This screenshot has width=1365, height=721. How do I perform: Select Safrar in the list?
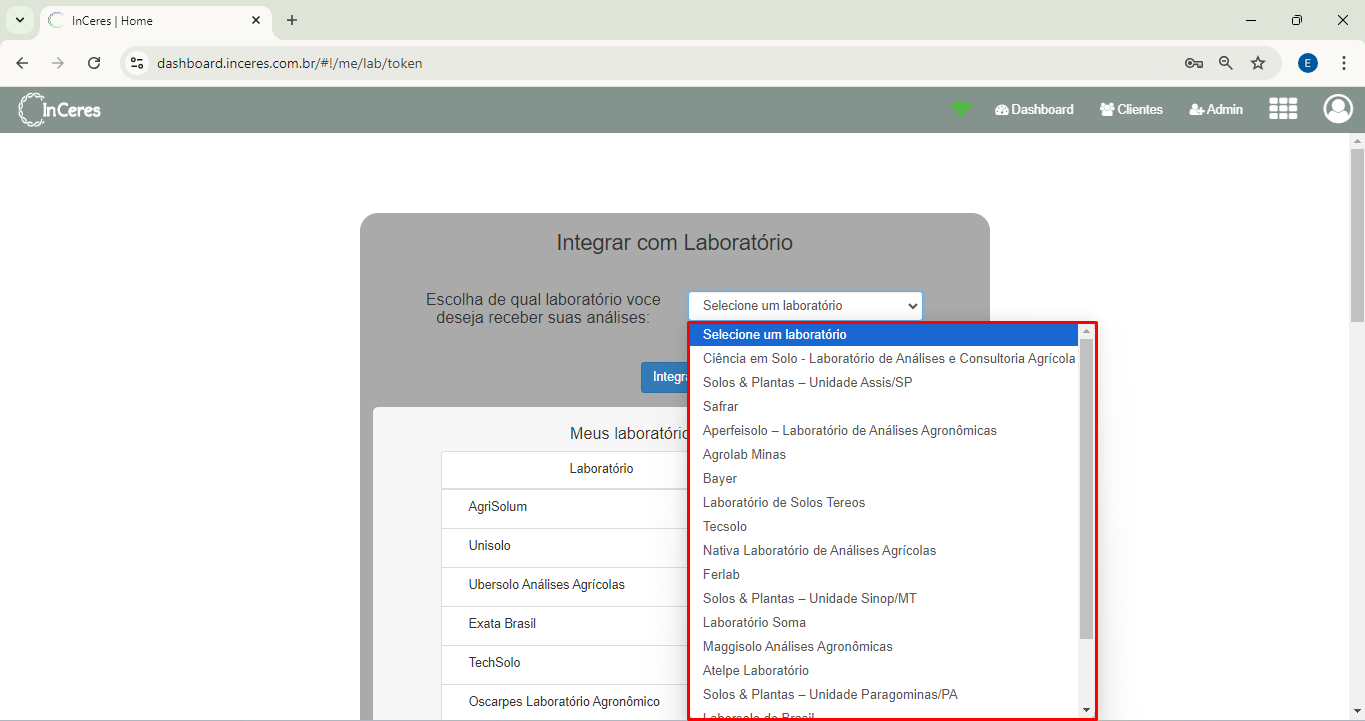[x=884, y=406]
